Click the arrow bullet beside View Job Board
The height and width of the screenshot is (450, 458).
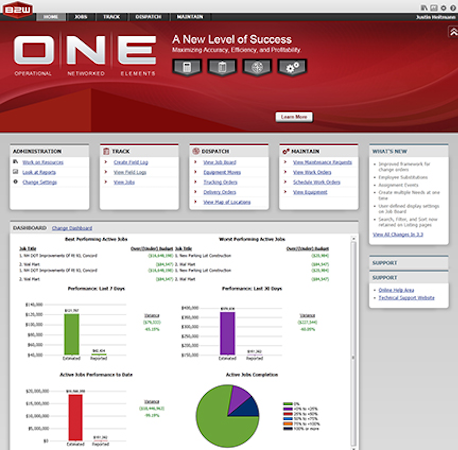point(196,162)
